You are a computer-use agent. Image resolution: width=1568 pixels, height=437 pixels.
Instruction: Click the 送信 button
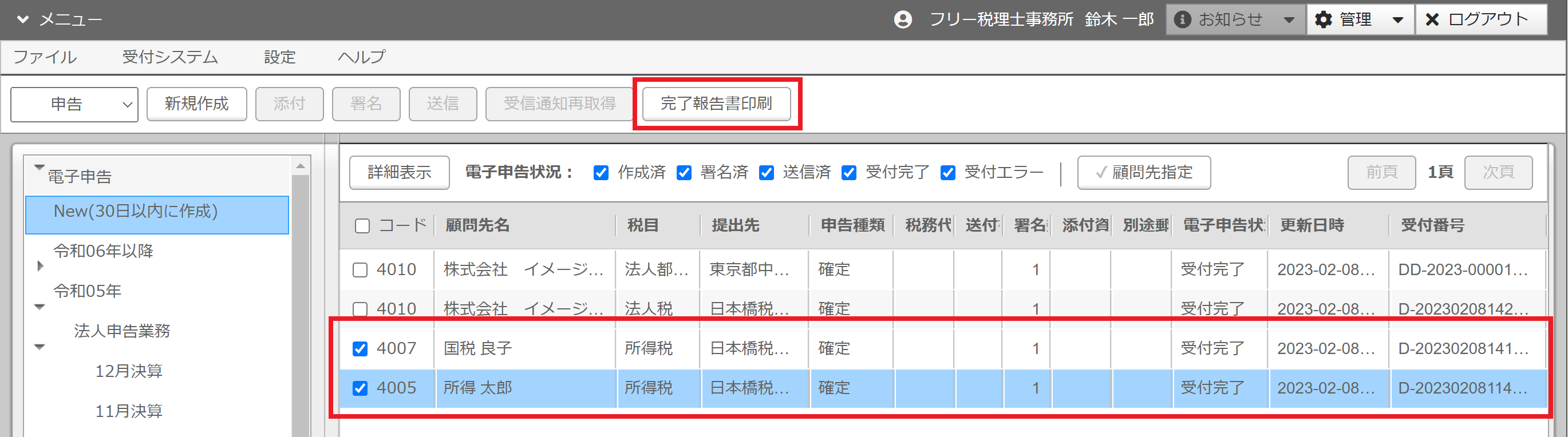tap(443, 104)
